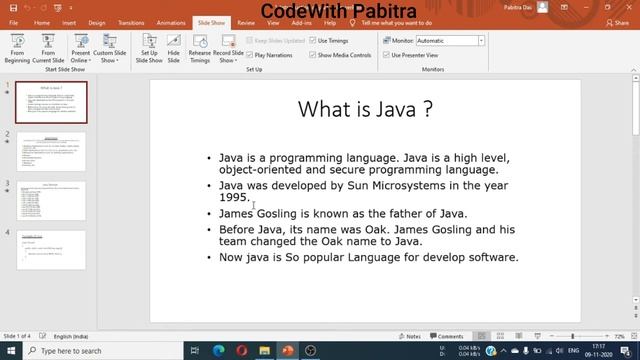Switch to Slide Sorter view icon

pyautogui.click(x=500, y=336)
